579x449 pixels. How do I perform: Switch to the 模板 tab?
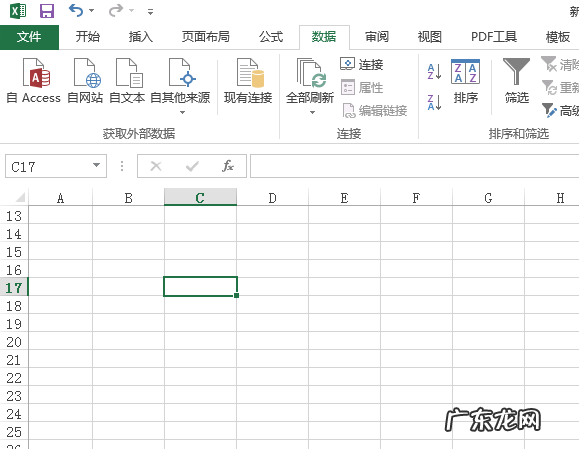click(558, 37)
